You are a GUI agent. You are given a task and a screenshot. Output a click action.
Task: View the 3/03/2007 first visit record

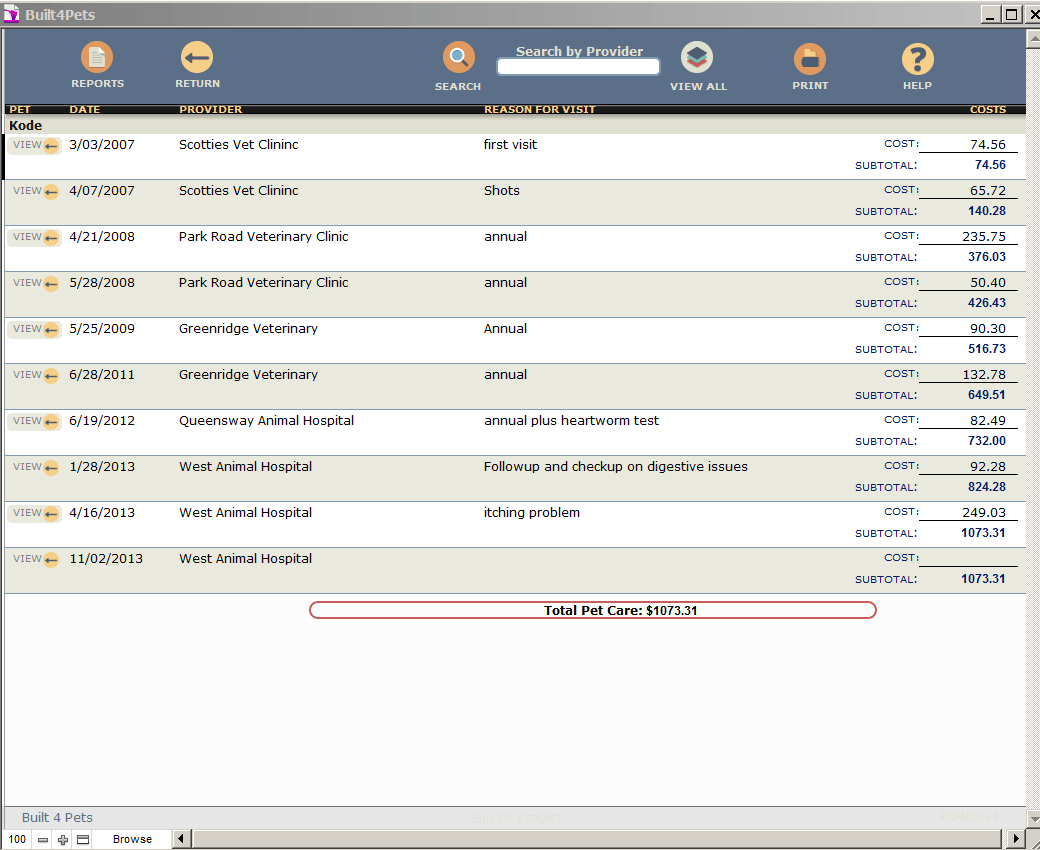pos(35,145)
